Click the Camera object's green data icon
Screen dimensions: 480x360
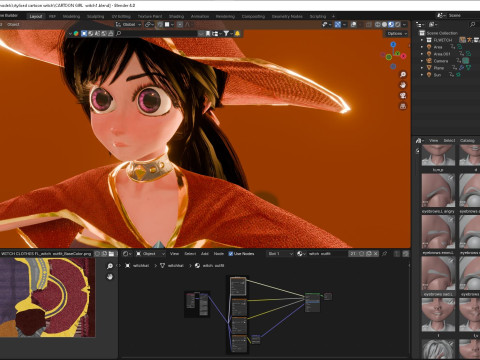click(466, 61)
